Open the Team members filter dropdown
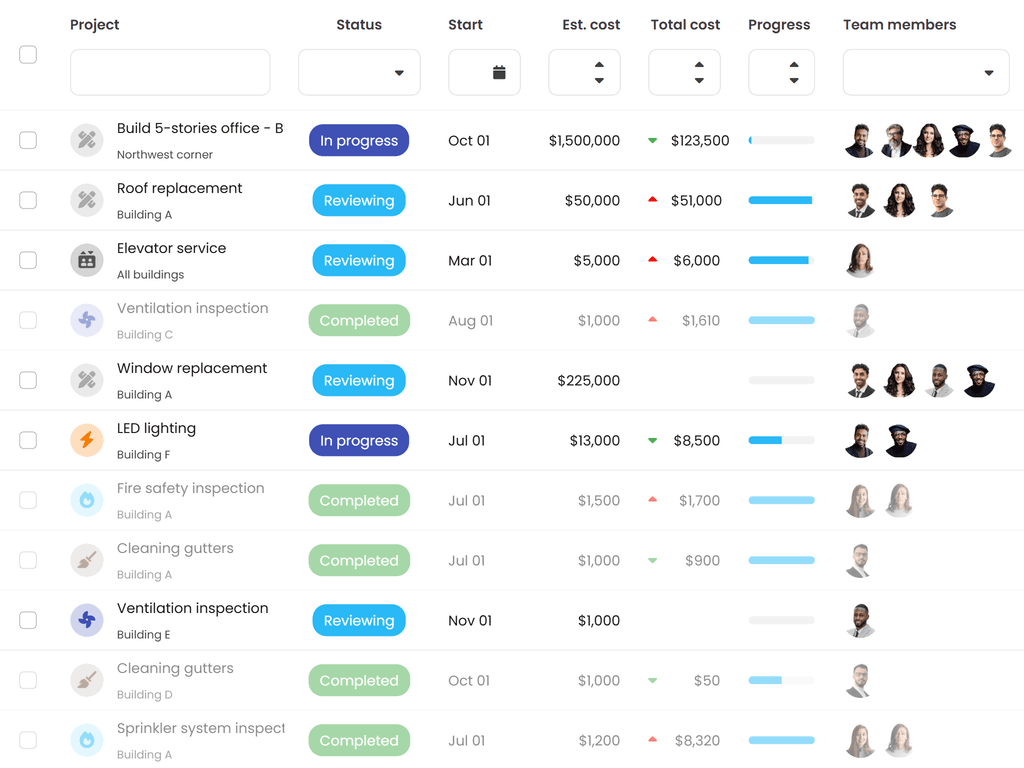This screenshot has height=768, width=1024. (x=925, y=72)
